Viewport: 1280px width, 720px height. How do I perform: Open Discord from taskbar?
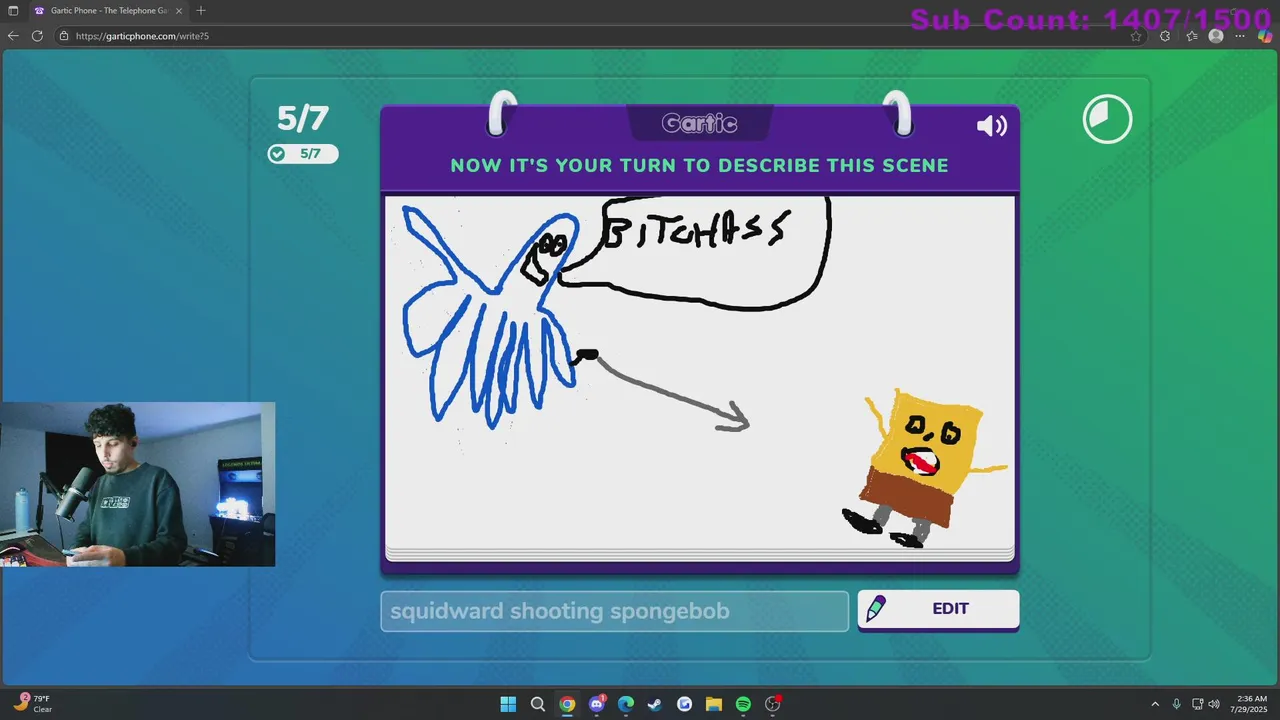[597, 704]
